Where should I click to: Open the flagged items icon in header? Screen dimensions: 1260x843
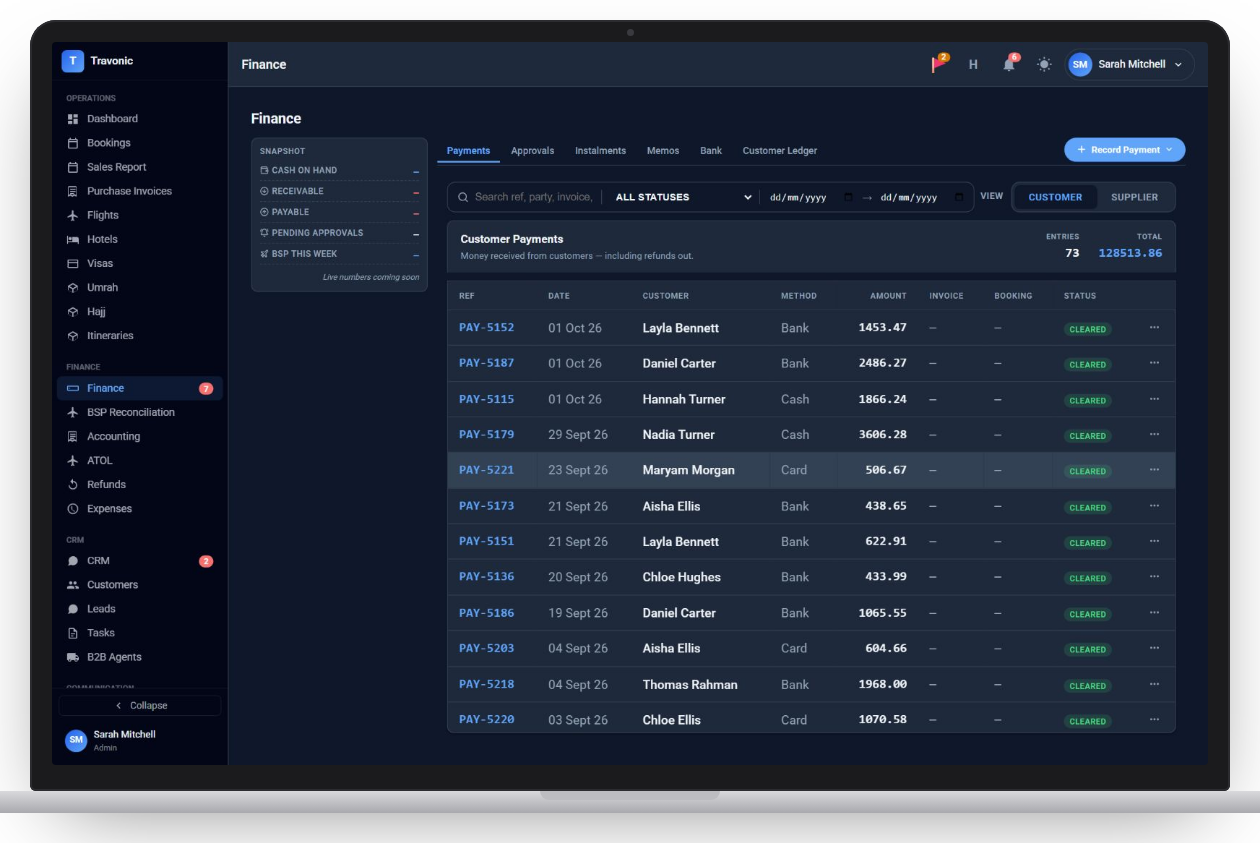(x=939, y=64)
